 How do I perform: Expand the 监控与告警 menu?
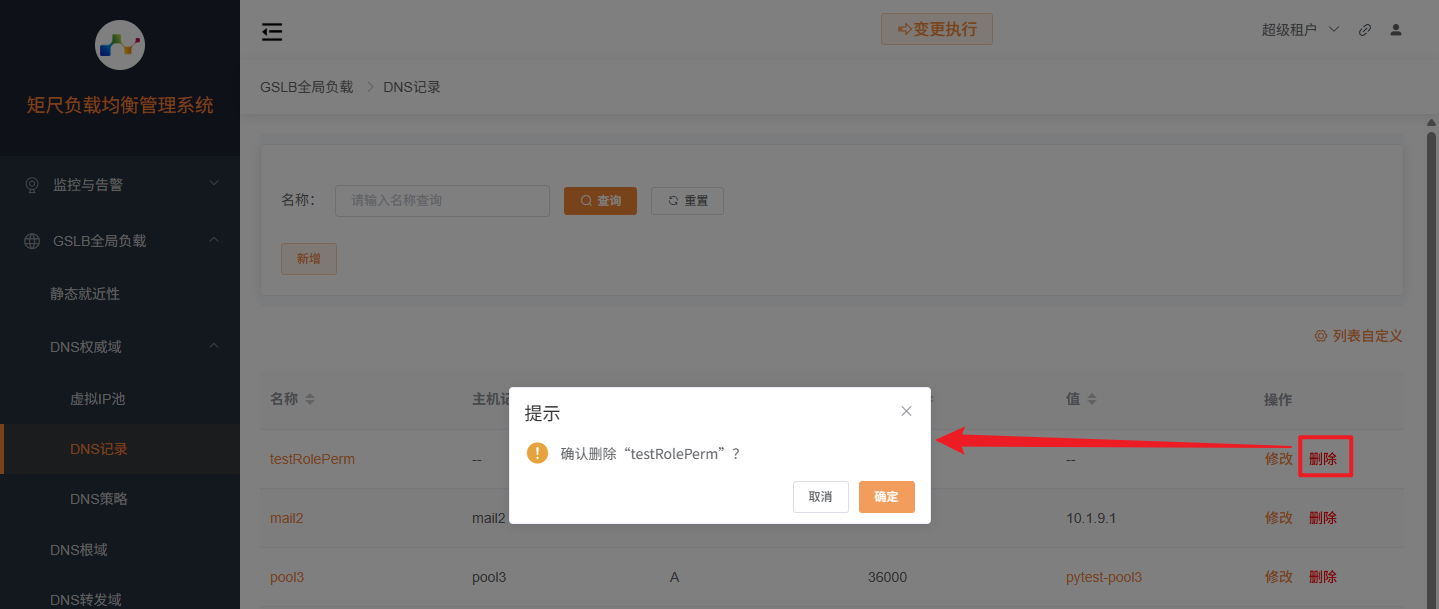(x=120, y=185)
